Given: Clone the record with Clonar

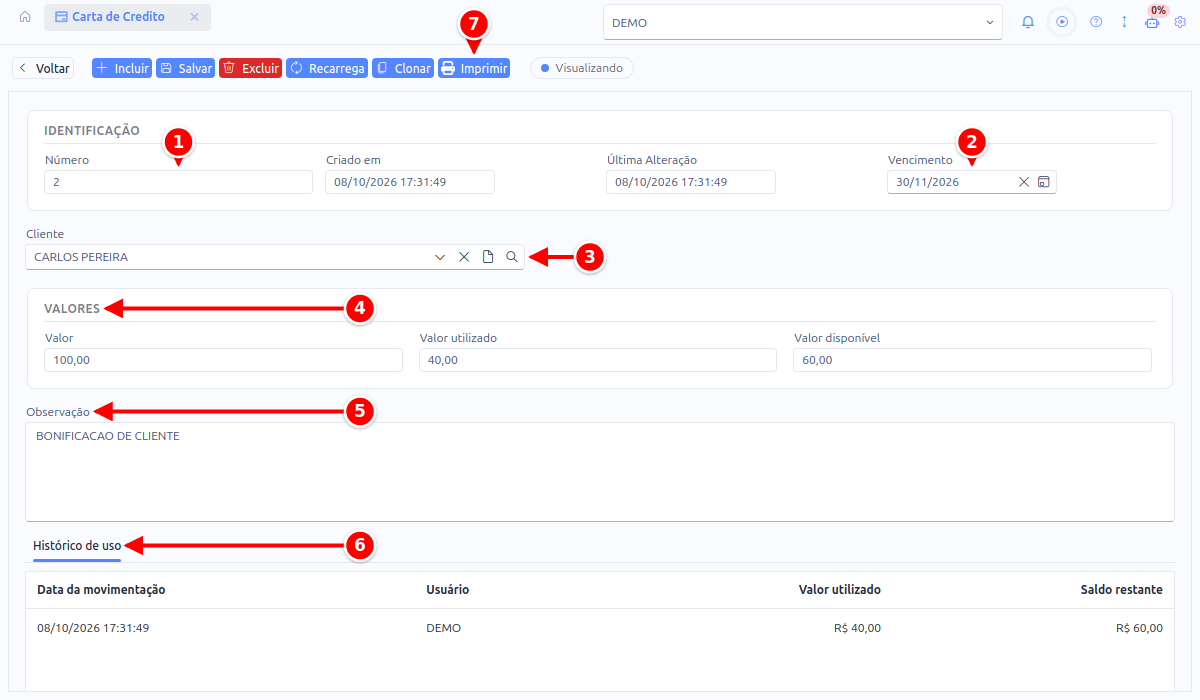Looking at the screenshot, I should click(403, 69).
